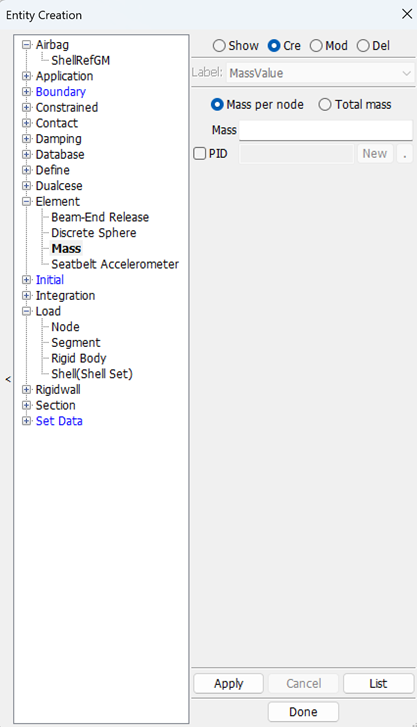
Task: Click the Done button
Action: pos(303,712)
